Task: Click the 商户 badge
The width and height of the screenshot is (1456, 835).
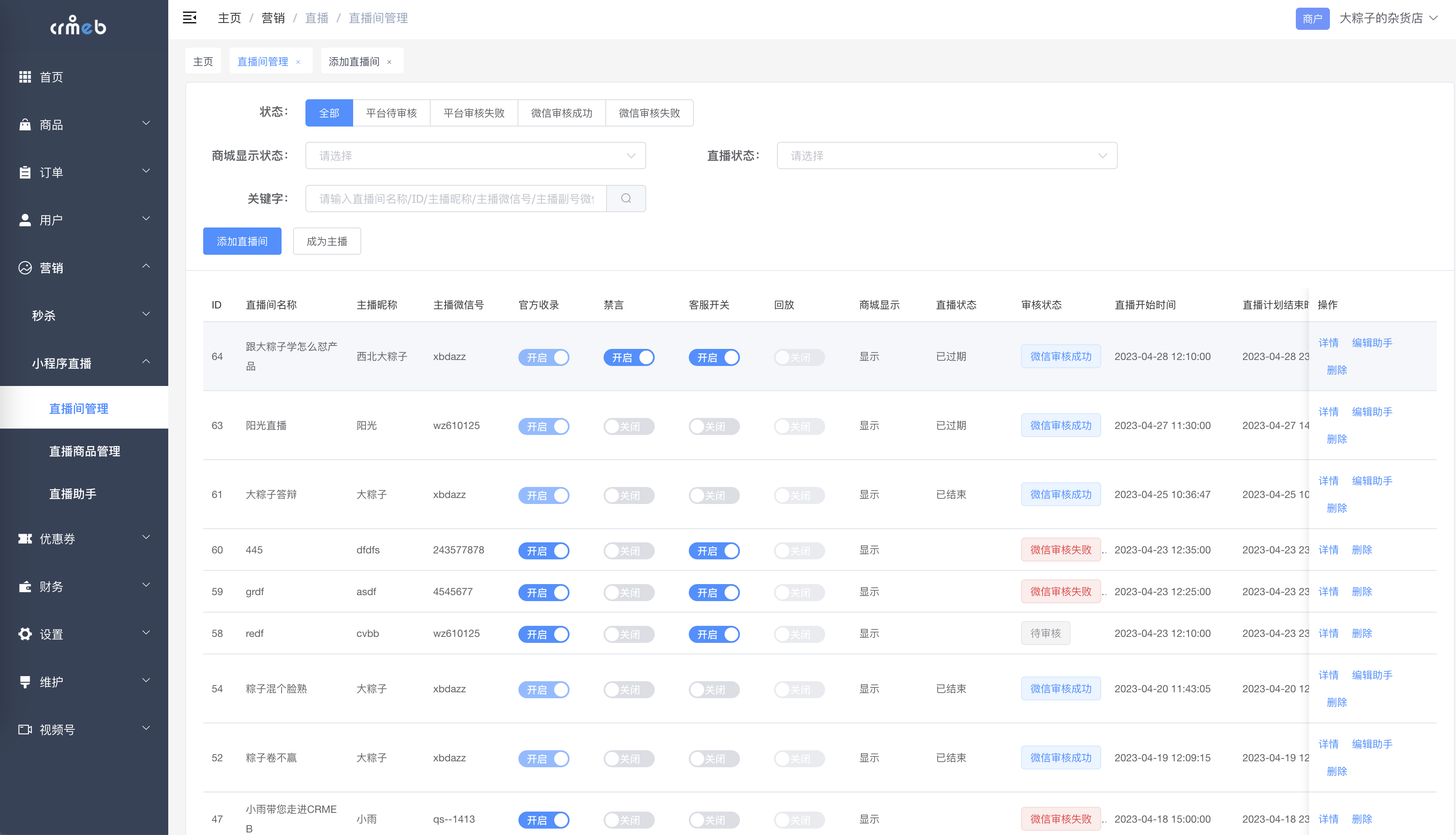Action: click(1312, 18)
